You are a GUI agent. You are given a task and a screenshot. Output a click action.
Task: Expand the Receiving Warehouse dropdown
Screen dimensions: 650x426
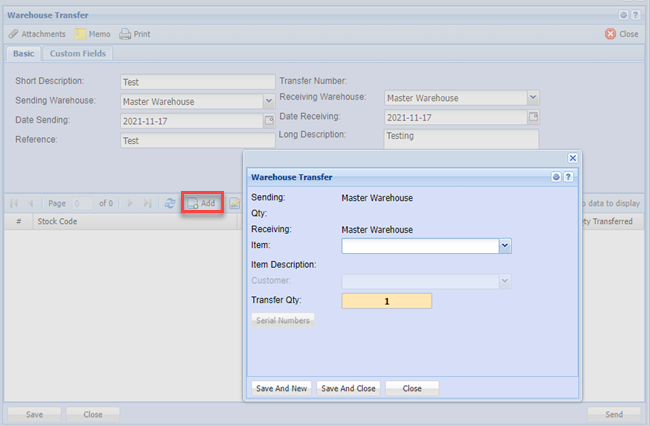pyautogui.click(x=533, y=98)
